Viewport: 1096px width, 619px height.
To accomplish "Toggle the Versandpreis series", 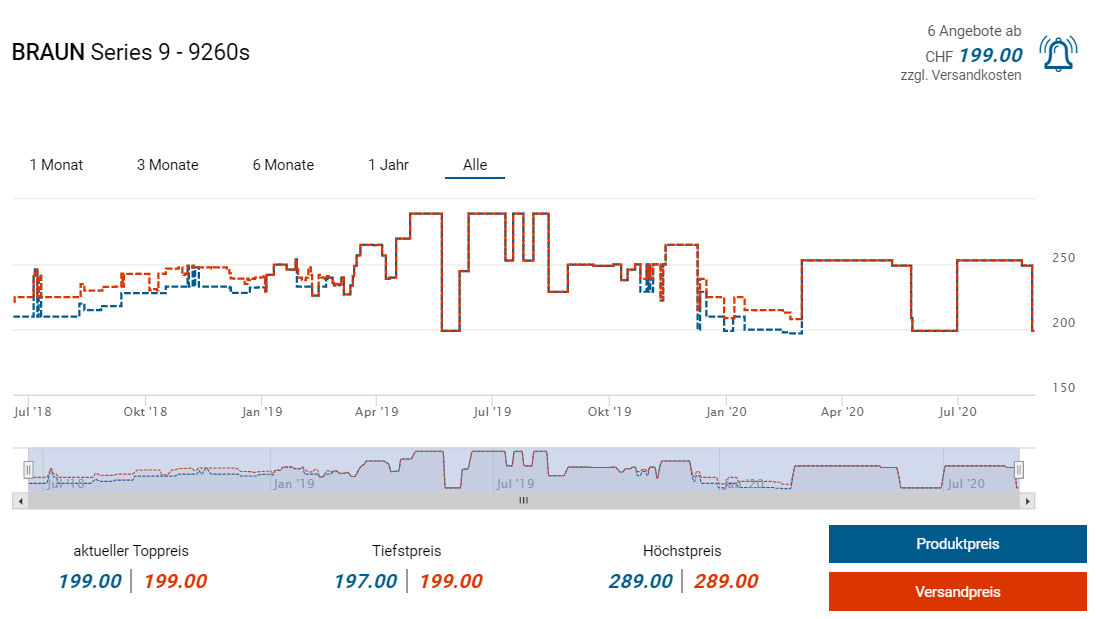I will click(957, 591).
